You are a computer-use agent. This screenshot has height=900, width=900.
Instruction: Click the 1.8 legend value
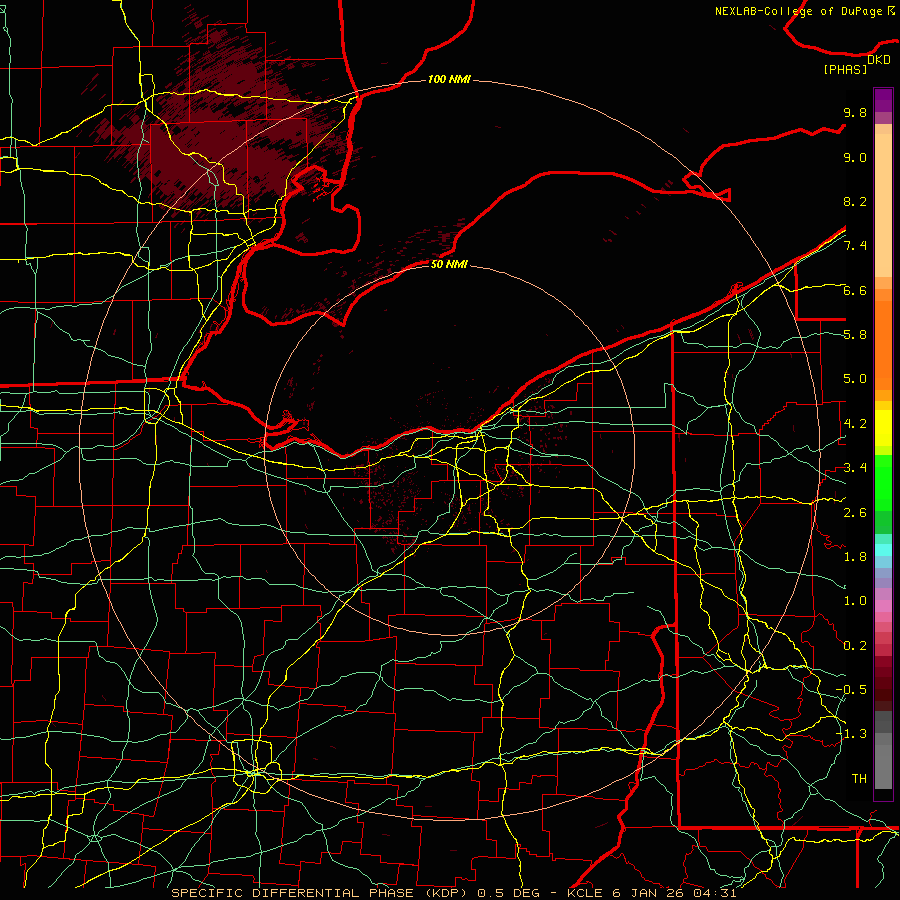[x=855, y=557]
